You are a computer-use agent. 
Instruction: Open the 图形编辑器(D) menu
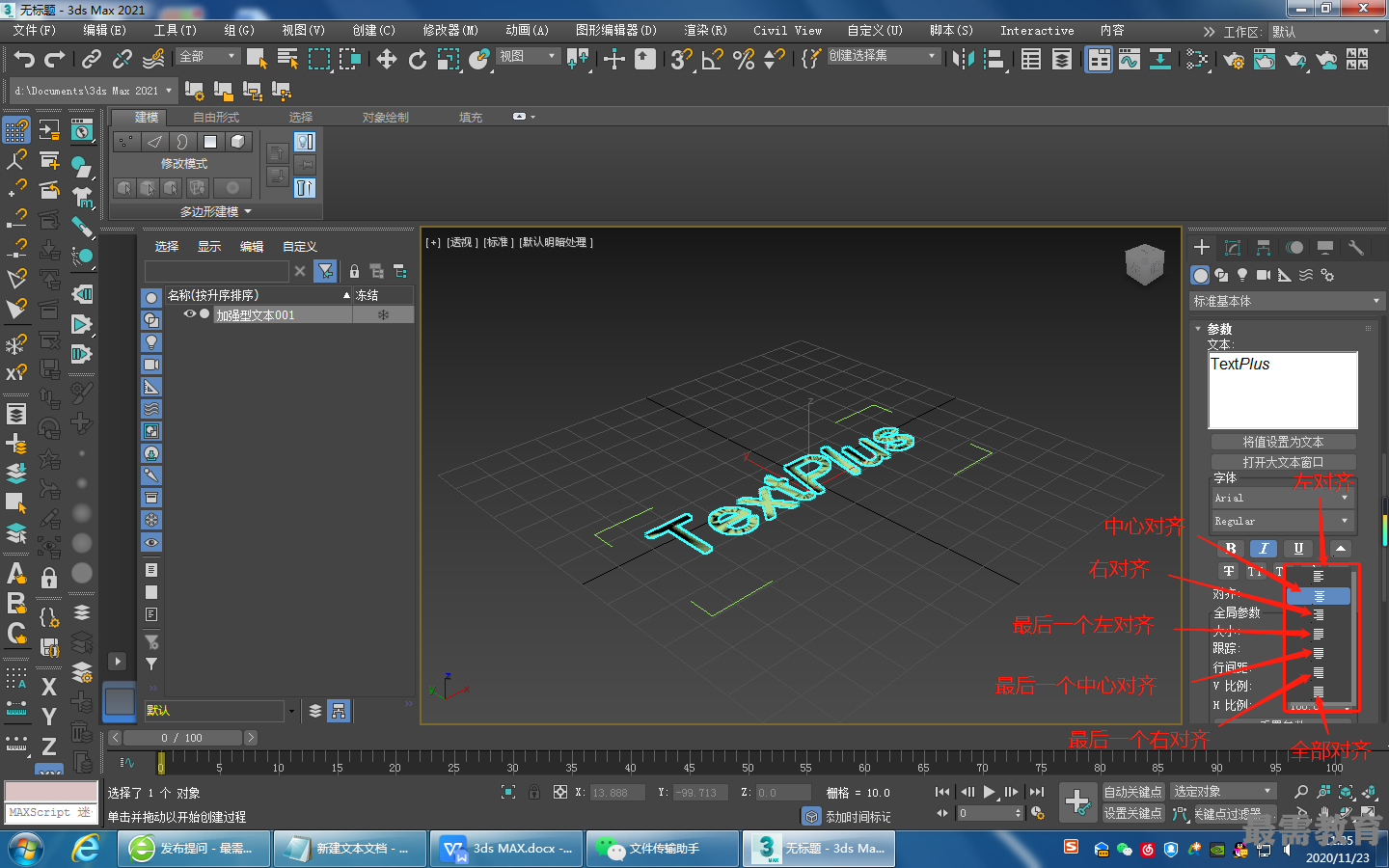click(615, 31)
